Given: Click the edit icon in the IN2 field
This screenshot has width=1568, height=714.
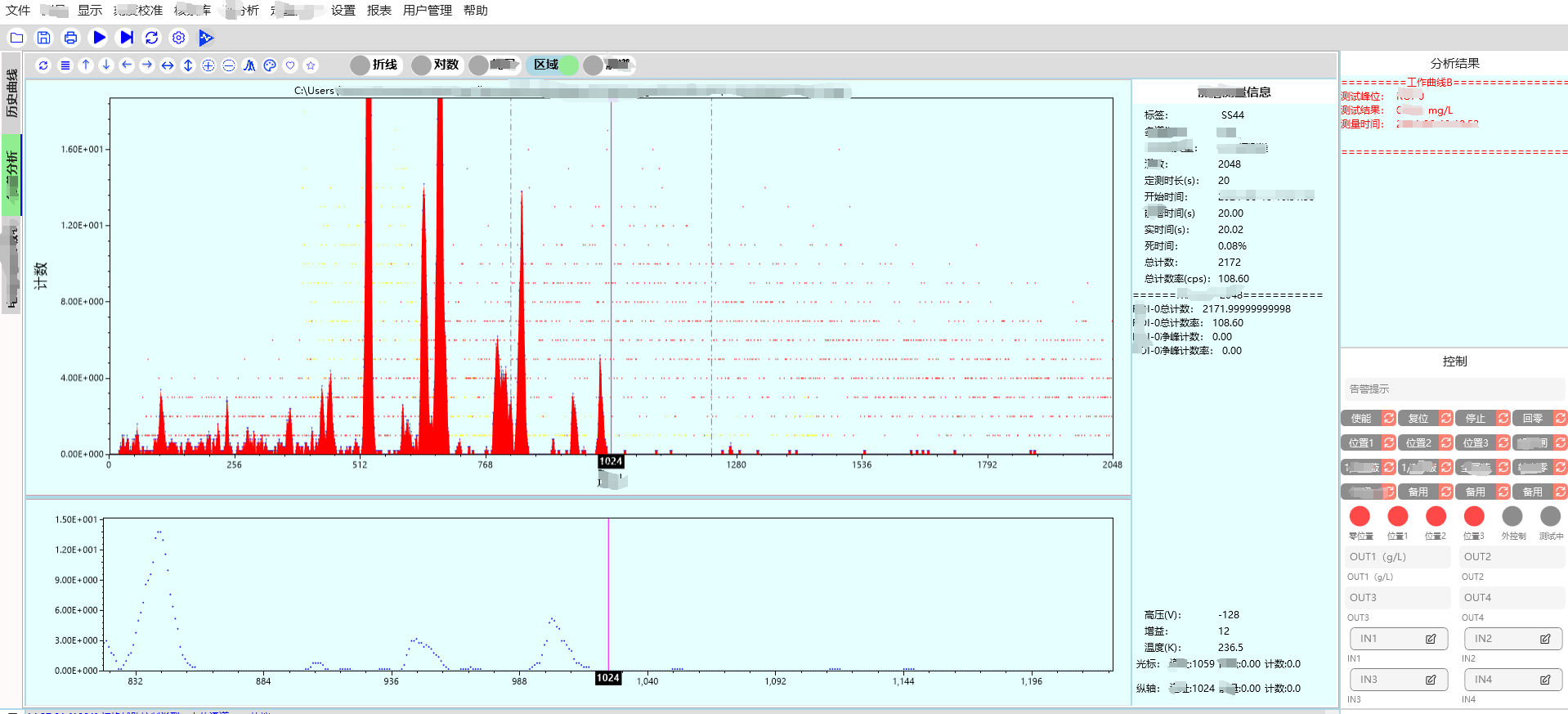Looking at the screenshot, I should tap(1545, 639).
